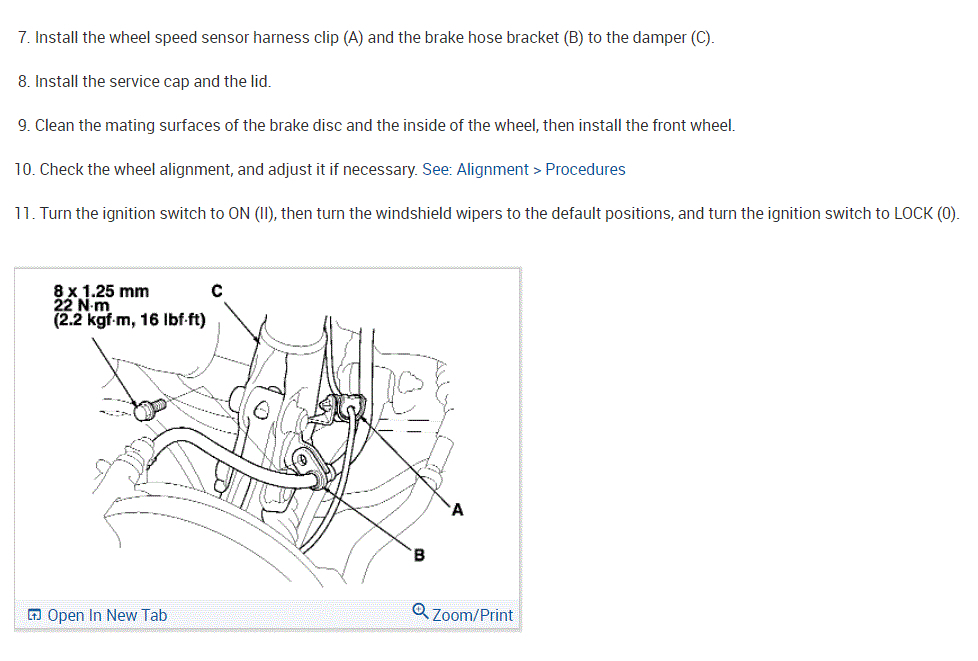This screenshot has height=661, width=978.
Task: Click label A in the diagram
Action: pos(457,510)
